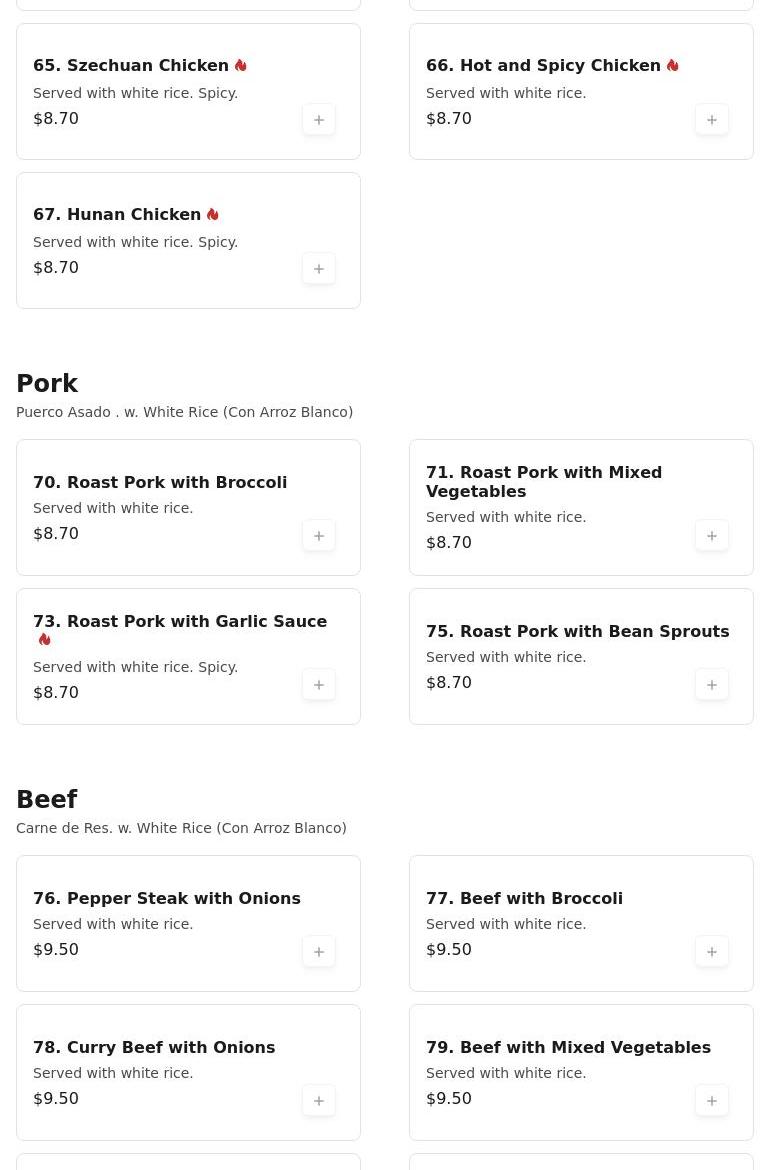Click the Pork section heading
Viewport: 770px width, 1170px height.
(x=47, y=384)
